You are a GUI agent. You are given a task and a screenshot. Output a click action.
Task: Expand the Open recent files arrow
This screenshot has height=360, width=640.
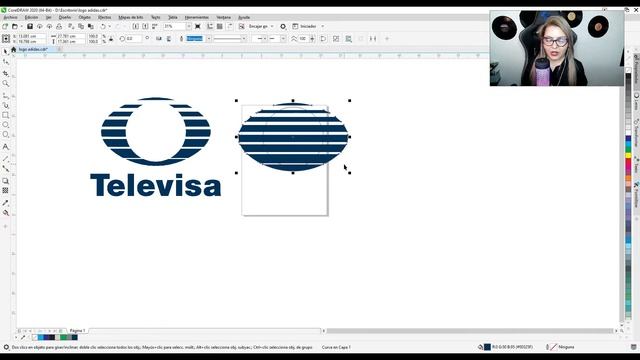coord(21,27)
